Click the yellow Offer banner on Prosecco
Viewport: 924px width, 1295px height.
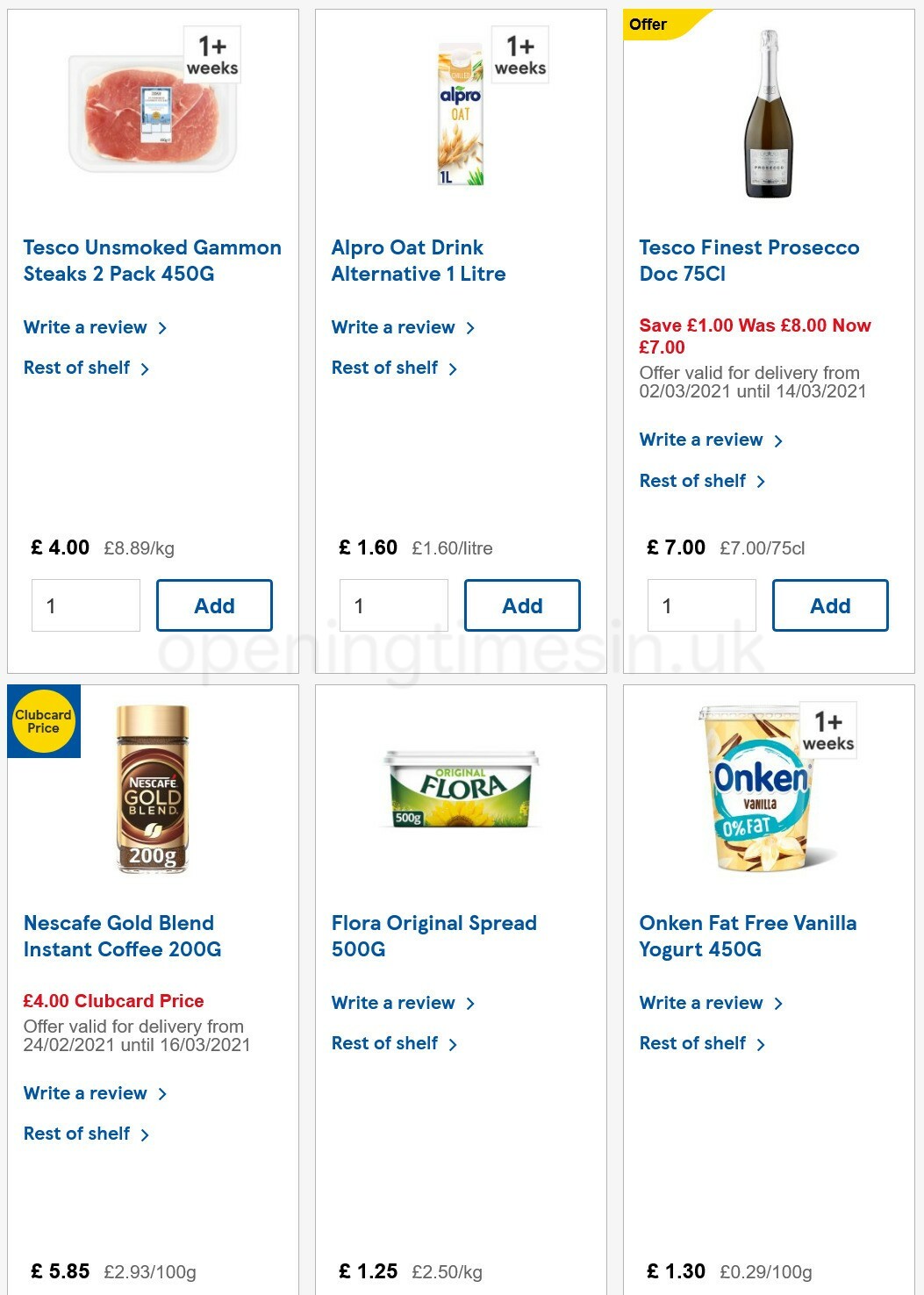(649, 25)
